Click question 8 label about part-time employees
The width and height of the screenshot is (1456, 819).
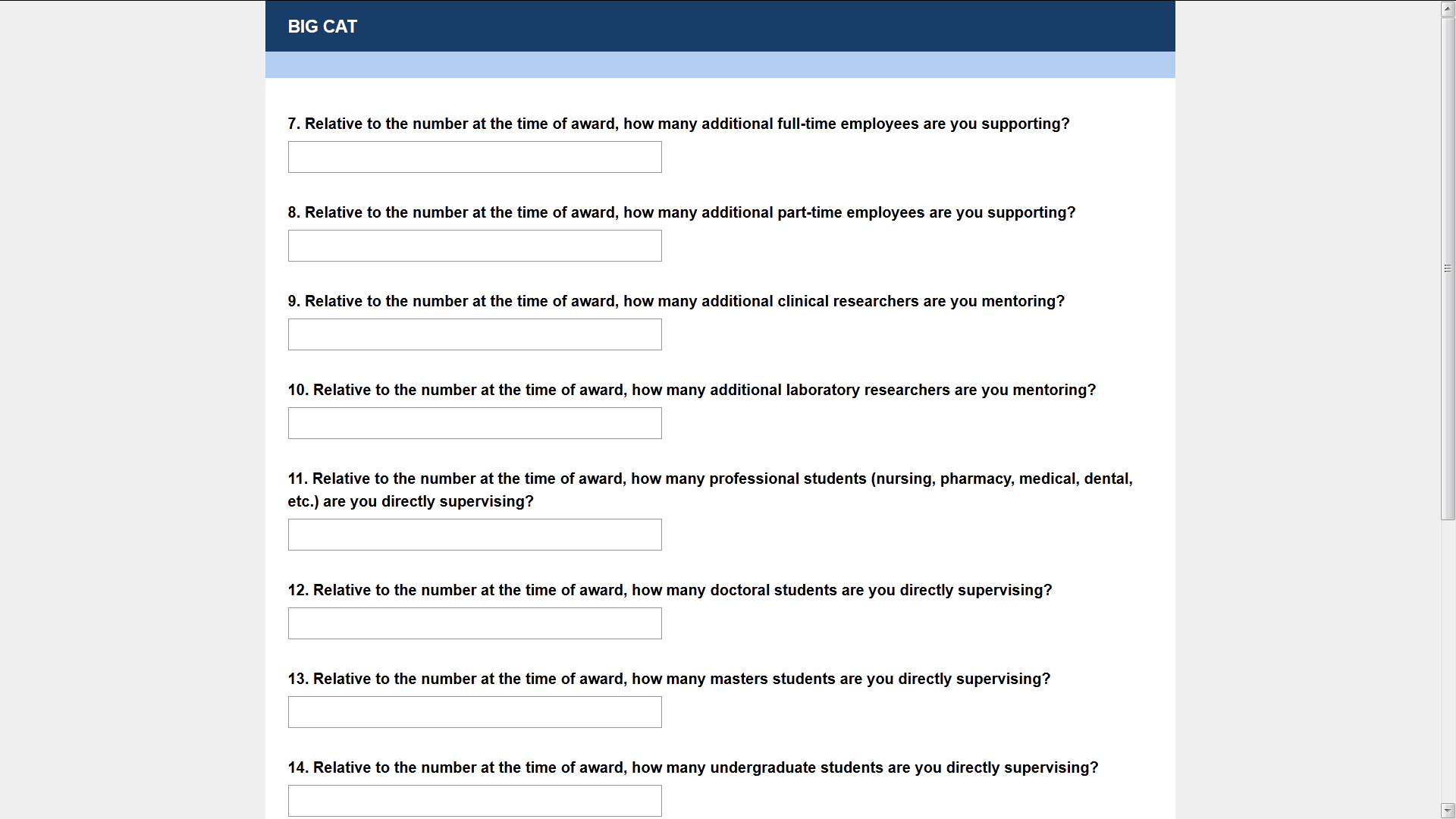point(681,212)
